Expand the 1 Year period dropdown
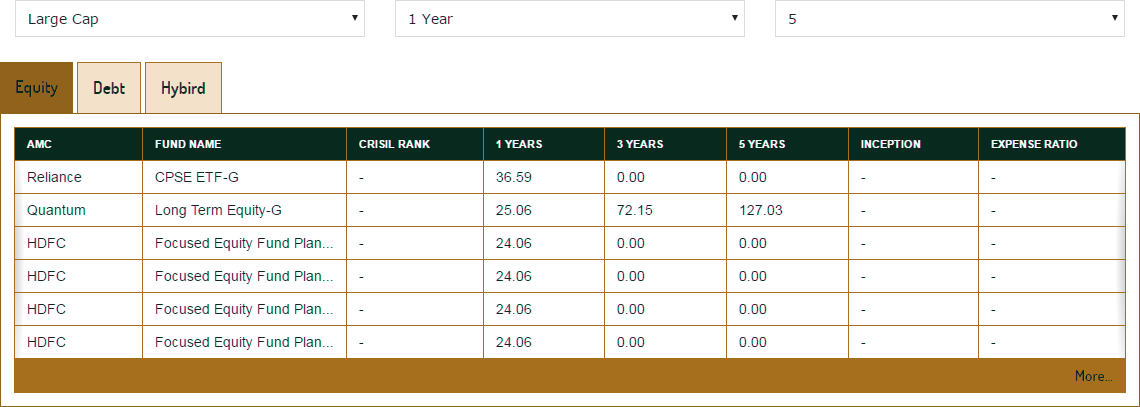The width and height of the screenshot is (1140, 407). point(570,19)
